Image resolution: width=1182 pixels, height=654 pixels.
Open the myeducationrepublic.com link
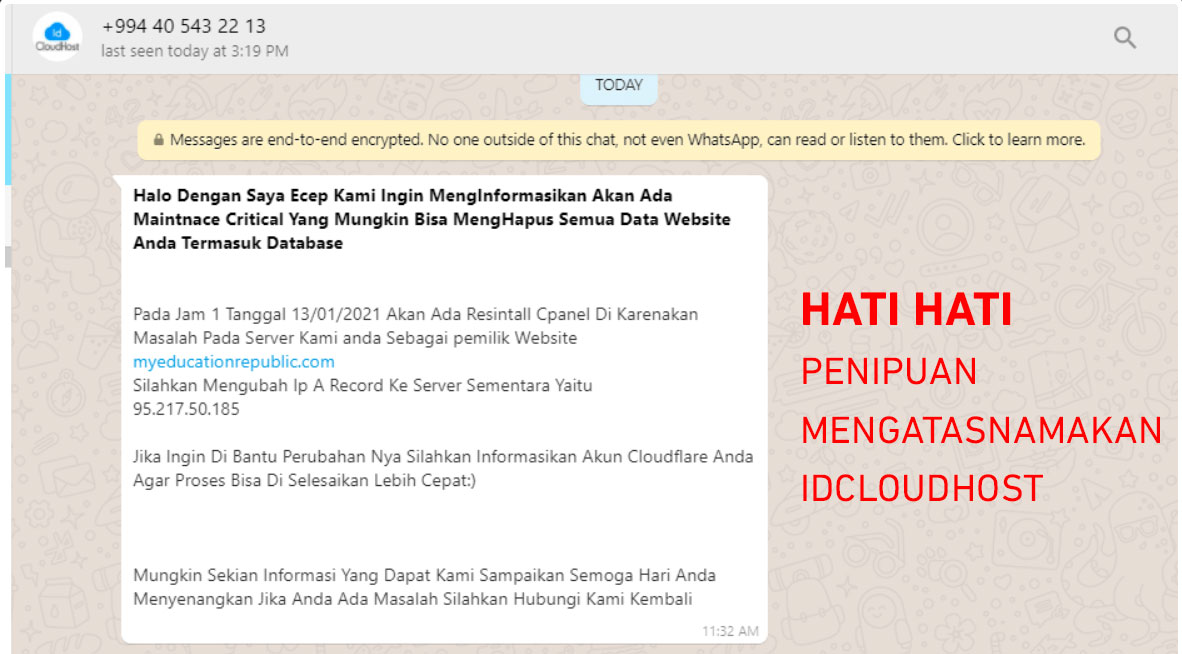(234, 362)
